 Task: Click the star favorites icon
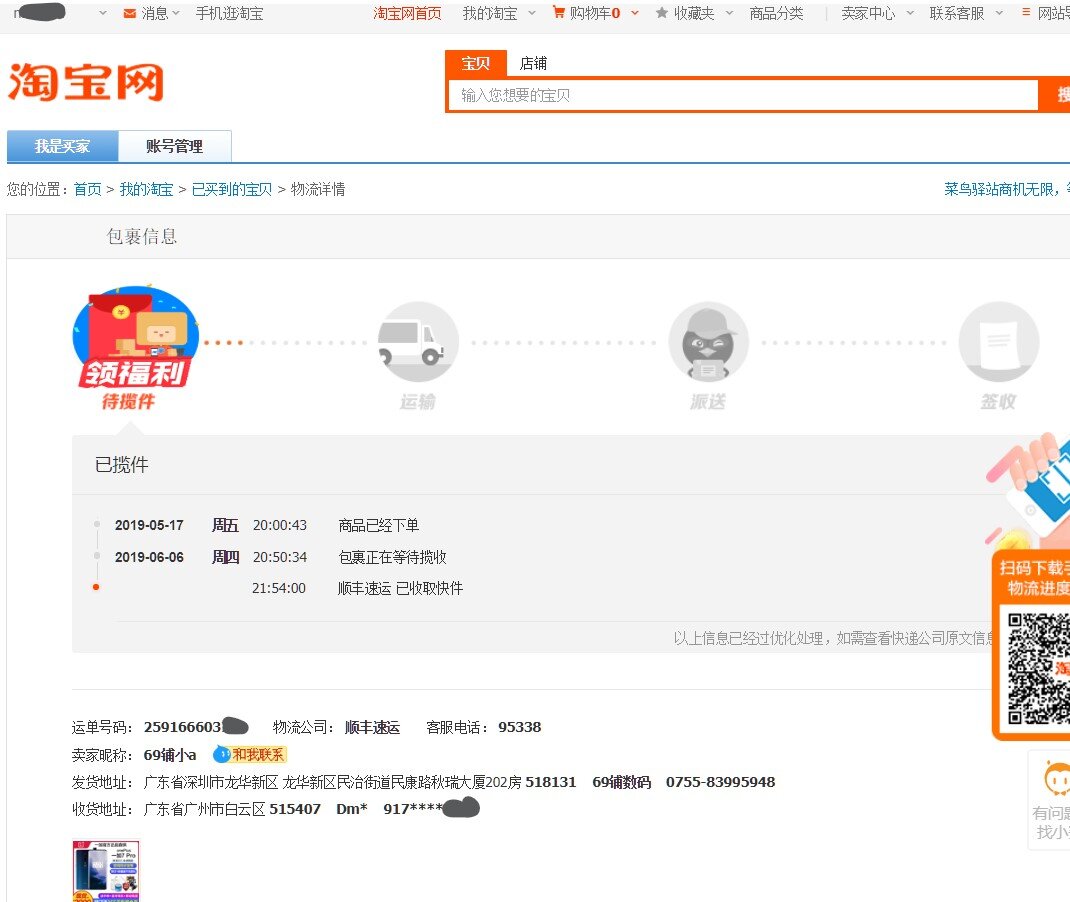click(661, 12)
